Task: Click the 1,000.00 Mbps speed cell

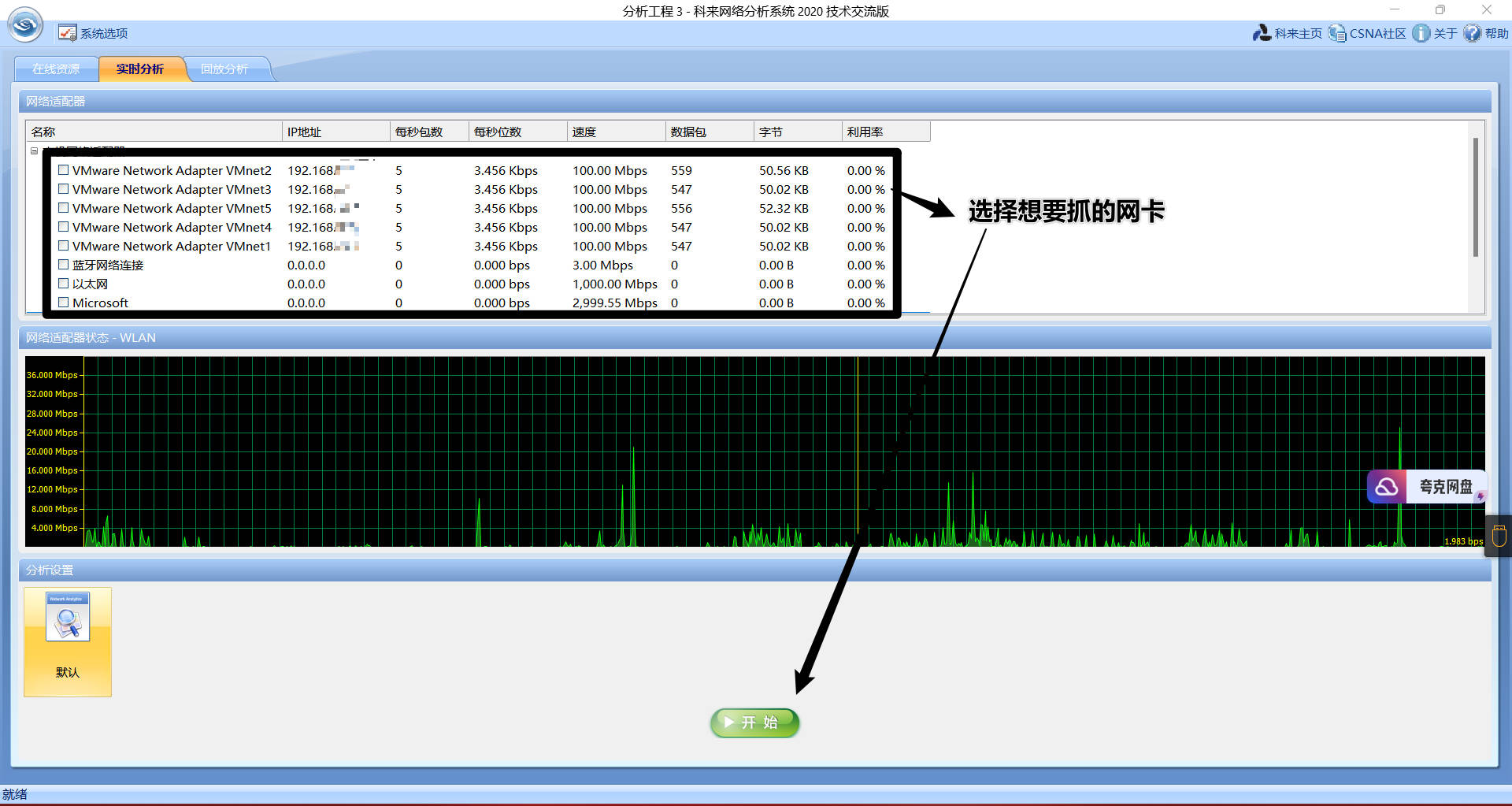Action: (x=615, y=284)
